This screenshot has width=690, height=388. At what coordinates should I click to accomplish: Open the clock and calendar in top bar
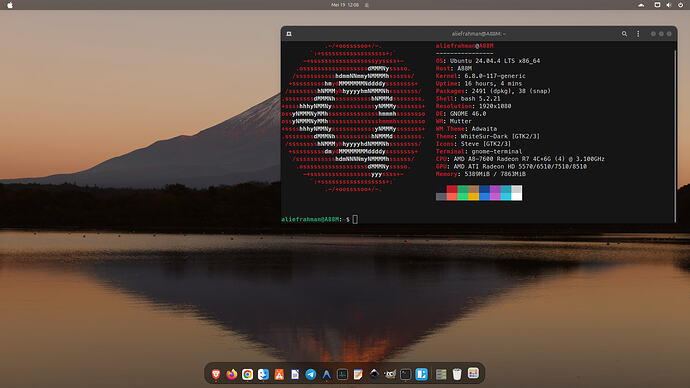point(345,5)
